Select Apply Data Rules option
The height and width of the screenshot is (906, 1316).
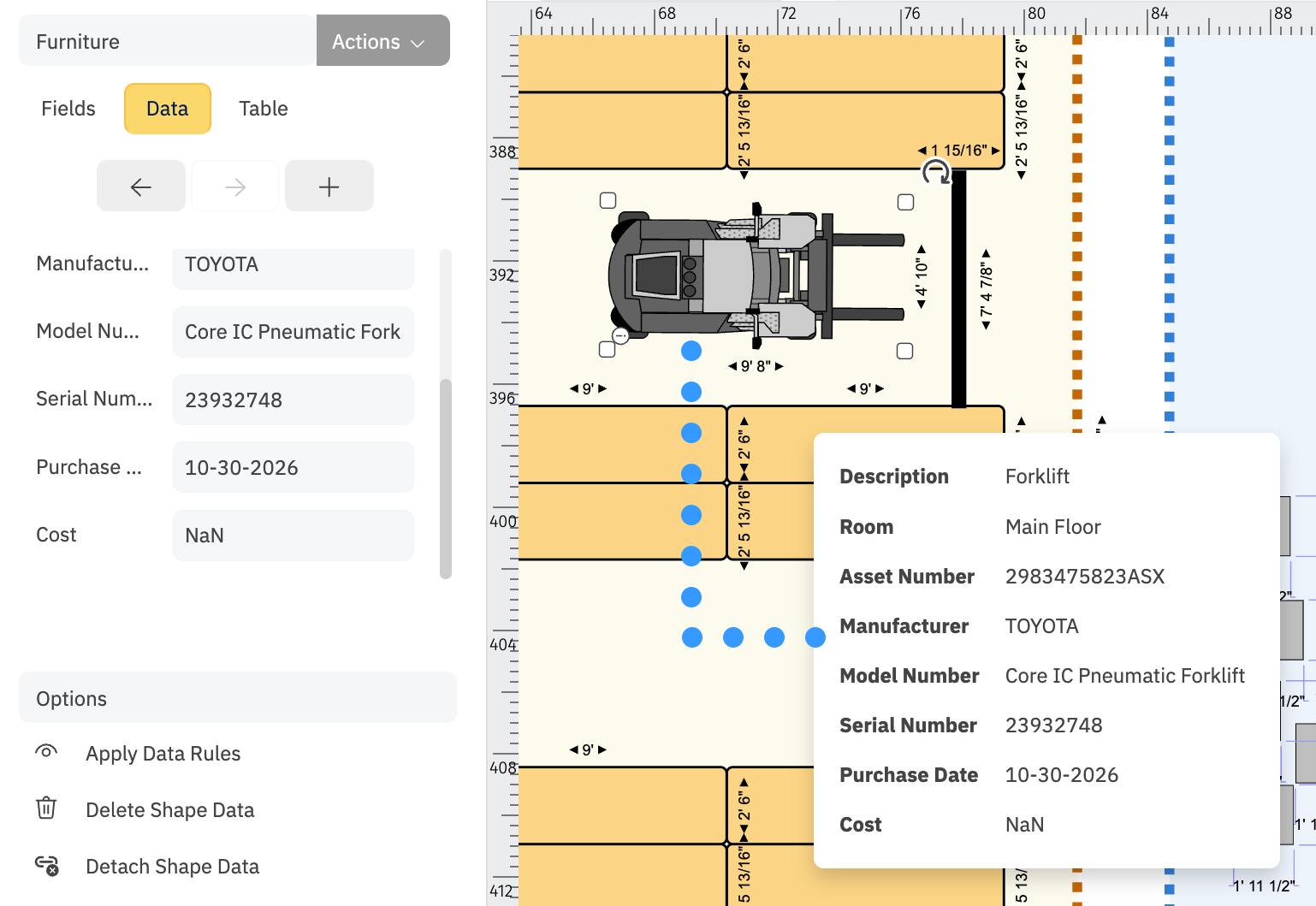point(163,754)
